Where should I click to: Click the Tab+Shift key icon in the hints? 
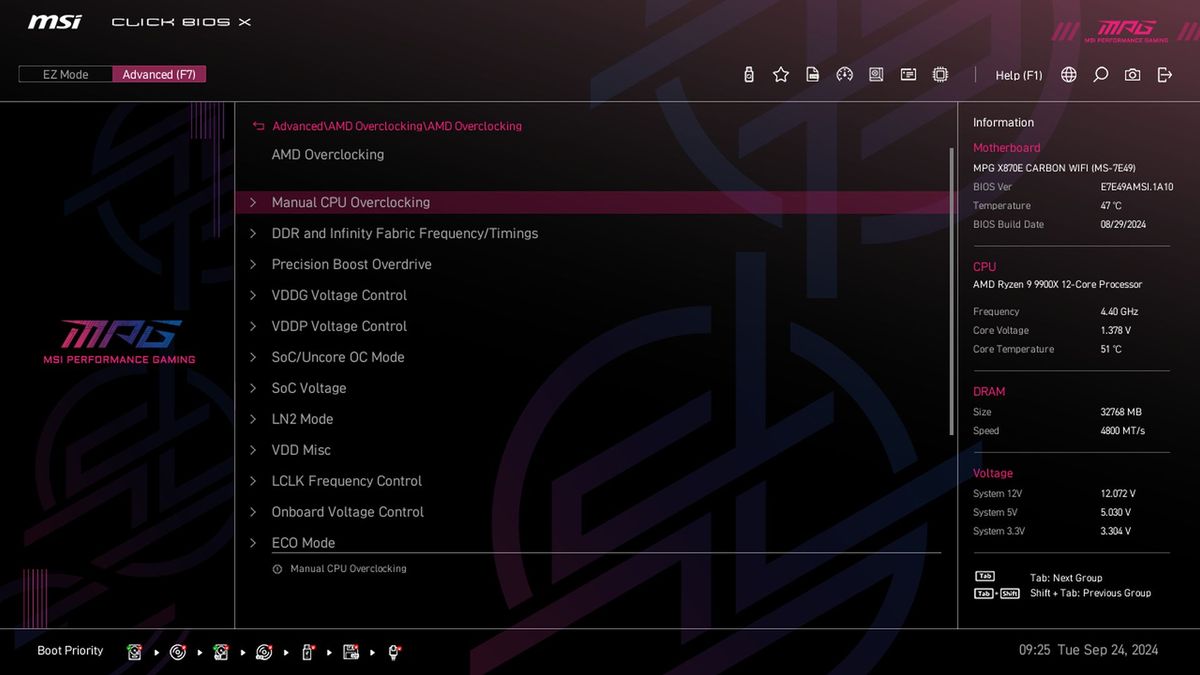click(x=997, y=593)
